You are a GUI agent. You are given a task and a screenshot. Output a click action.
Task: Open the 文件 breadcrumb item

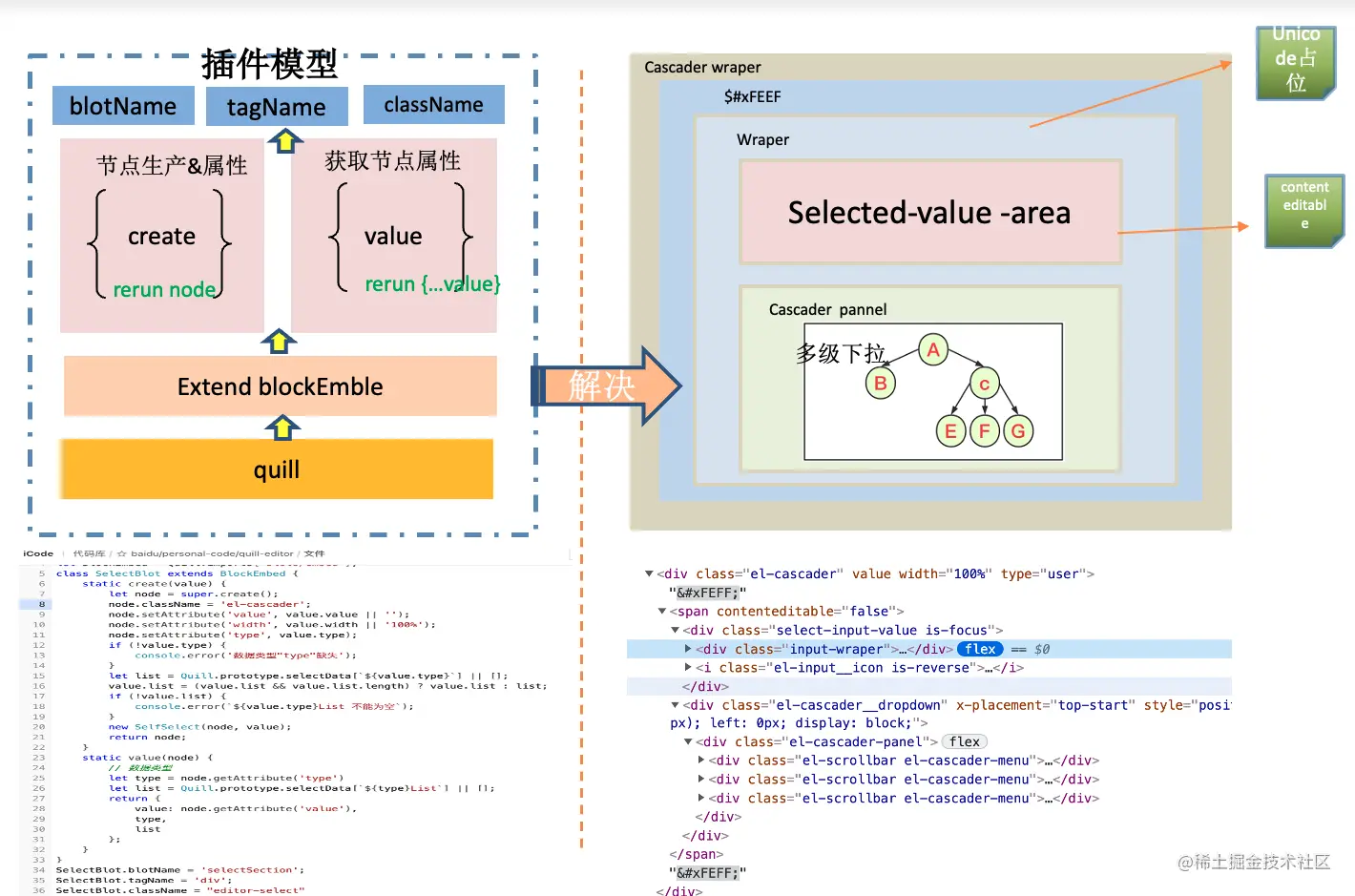(x=314, y=553)
